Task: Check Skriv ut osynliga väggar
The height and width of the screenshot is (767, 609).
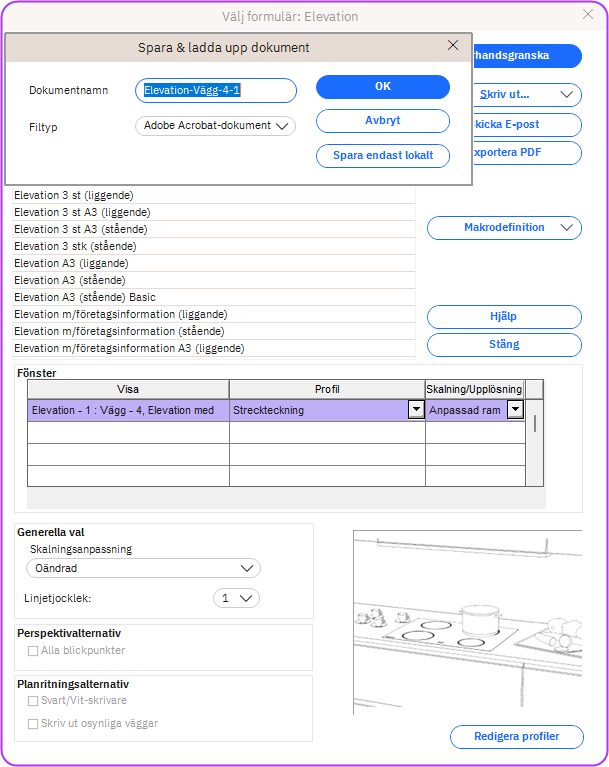Action: [34, 723]
